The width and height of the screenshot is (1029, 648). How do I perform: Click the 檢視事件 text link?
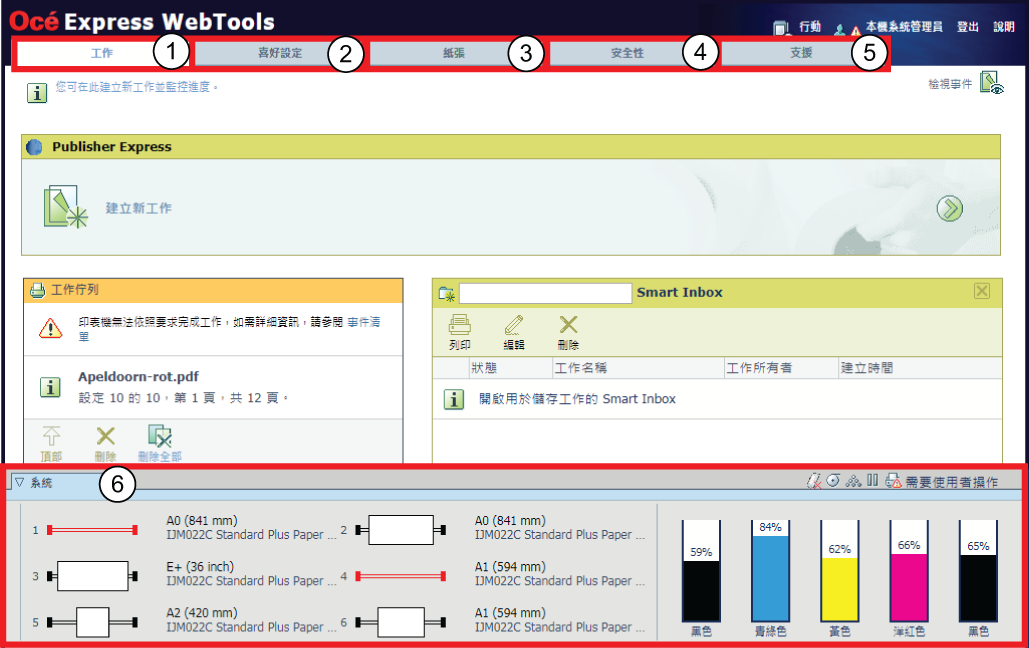950,84
